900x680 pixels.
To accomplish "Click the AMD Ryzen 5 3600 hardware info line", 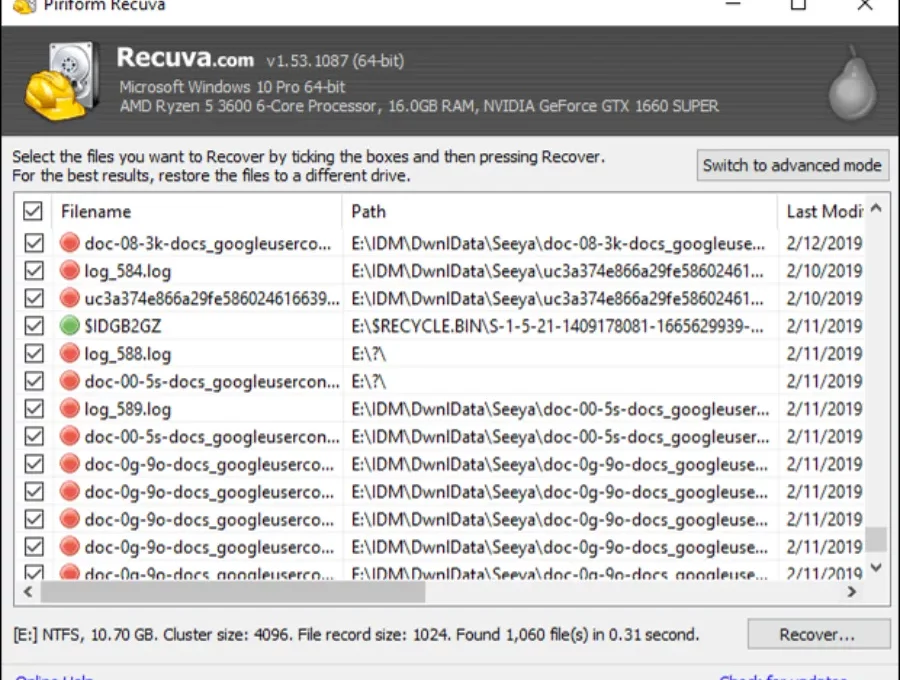I will pyautogui.click(x=419, y=106).
